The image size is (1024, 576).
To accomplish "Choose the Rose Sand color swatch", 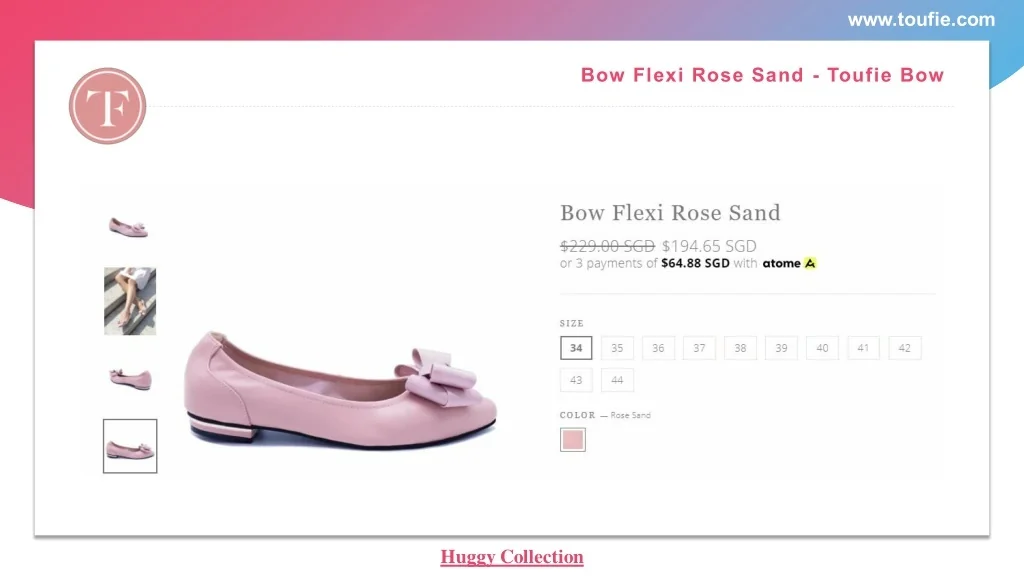I will pos(573,440).
